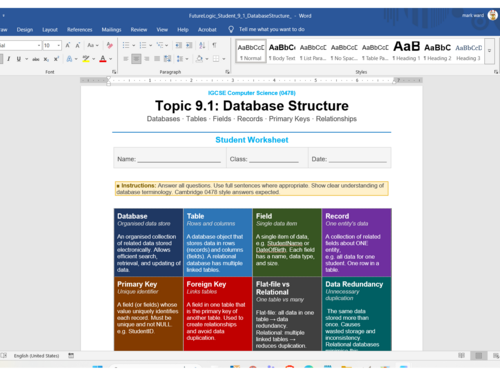Click the Name blank line field

179,160
